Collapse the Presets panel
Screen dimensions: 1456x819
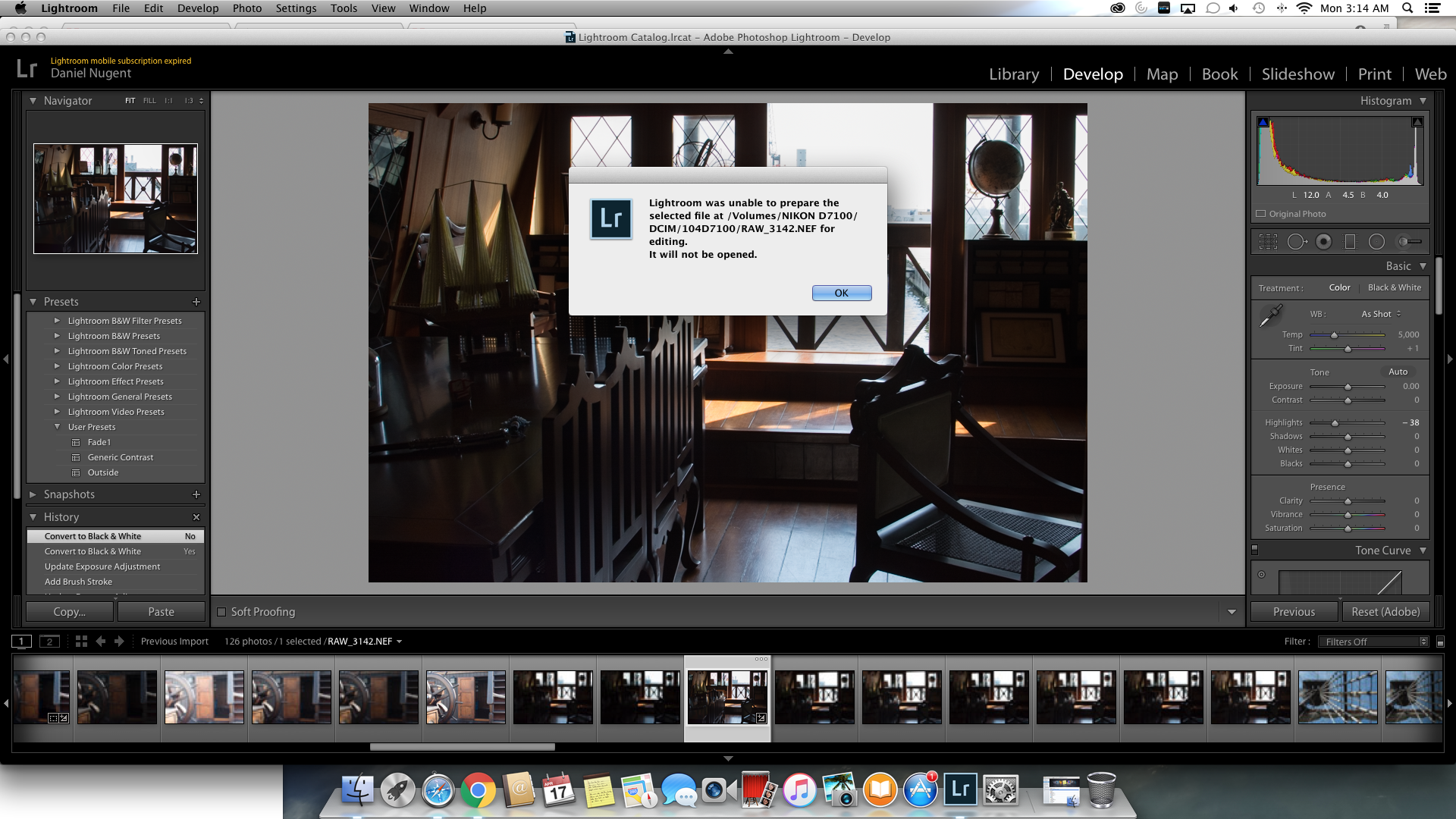pyautogui.click(x=33, y=302)
